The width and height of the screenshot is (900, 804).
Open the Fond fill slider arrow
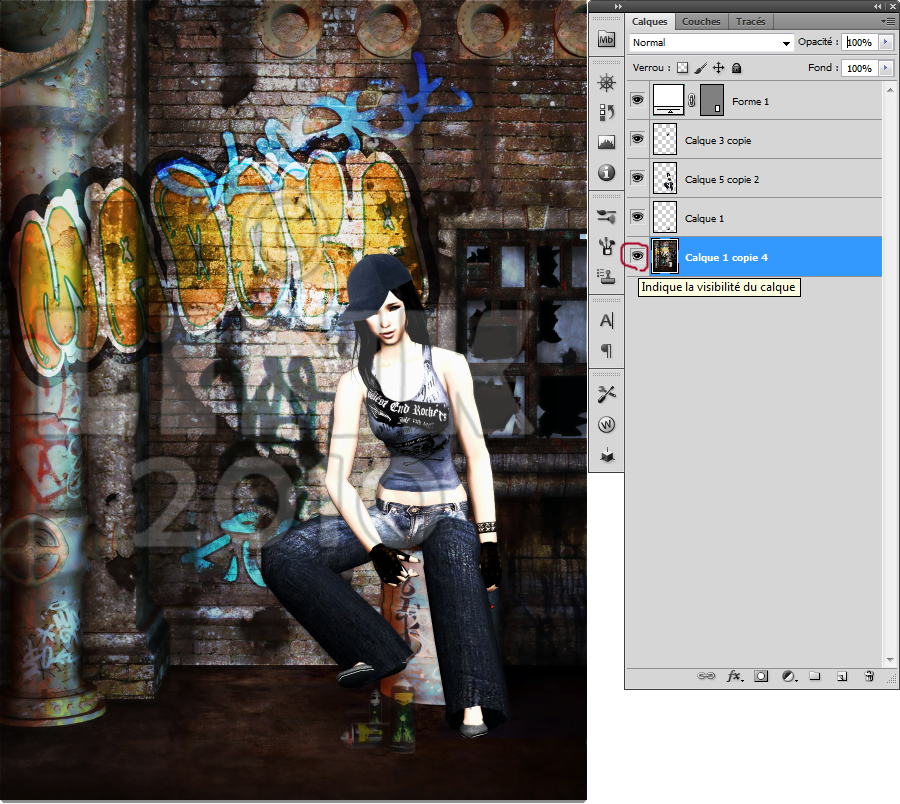tap(884, 68)
